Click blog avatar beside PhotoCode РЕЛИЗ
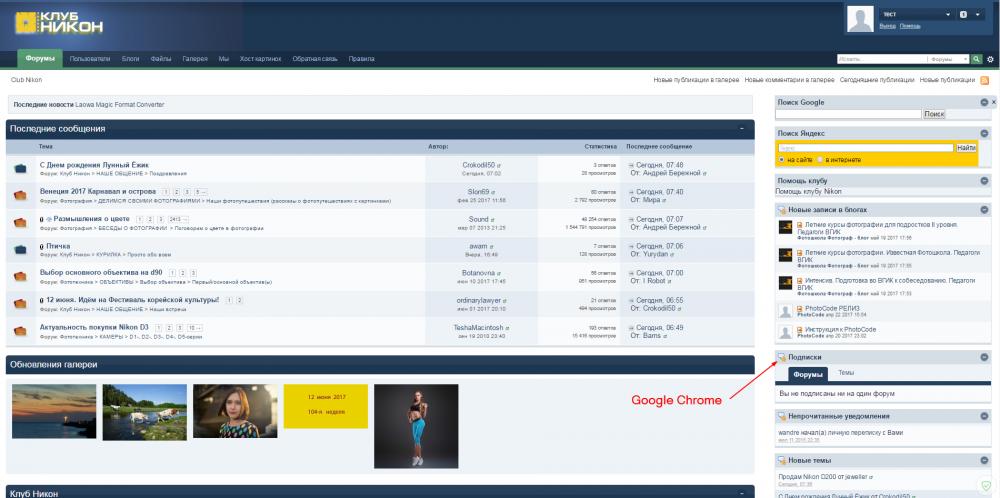This screenshot has width=1000, height=498. point(786,311)
